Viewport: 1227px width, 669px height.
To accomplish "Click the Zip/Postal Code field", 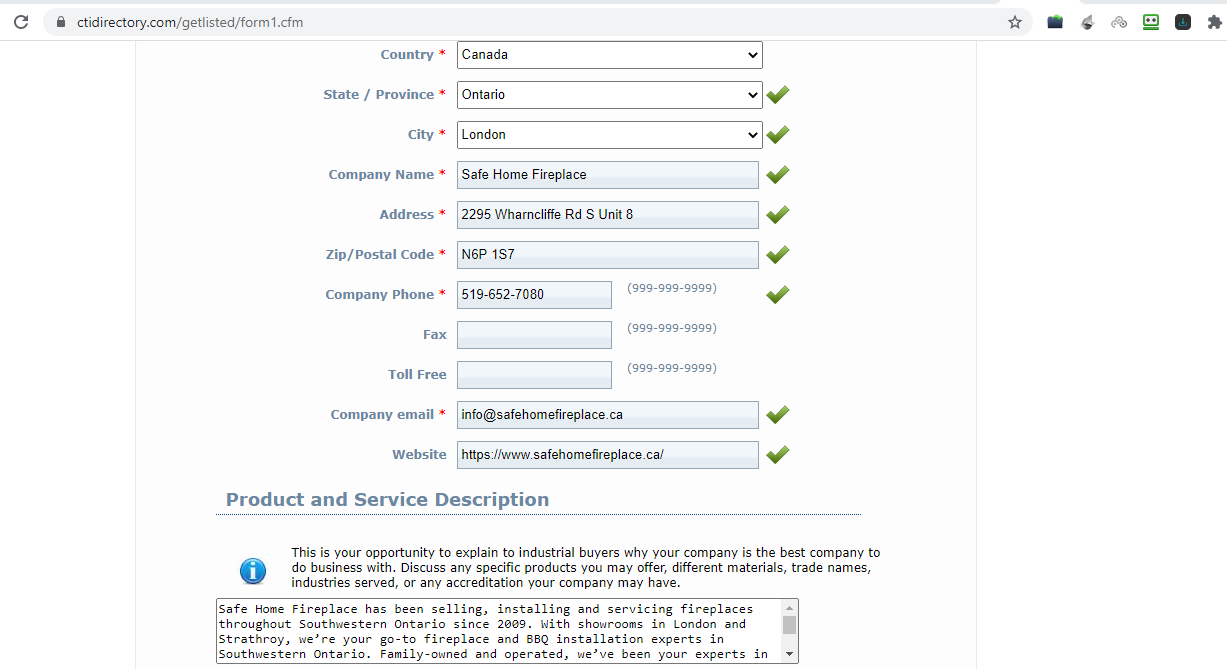I will [608, 255].
